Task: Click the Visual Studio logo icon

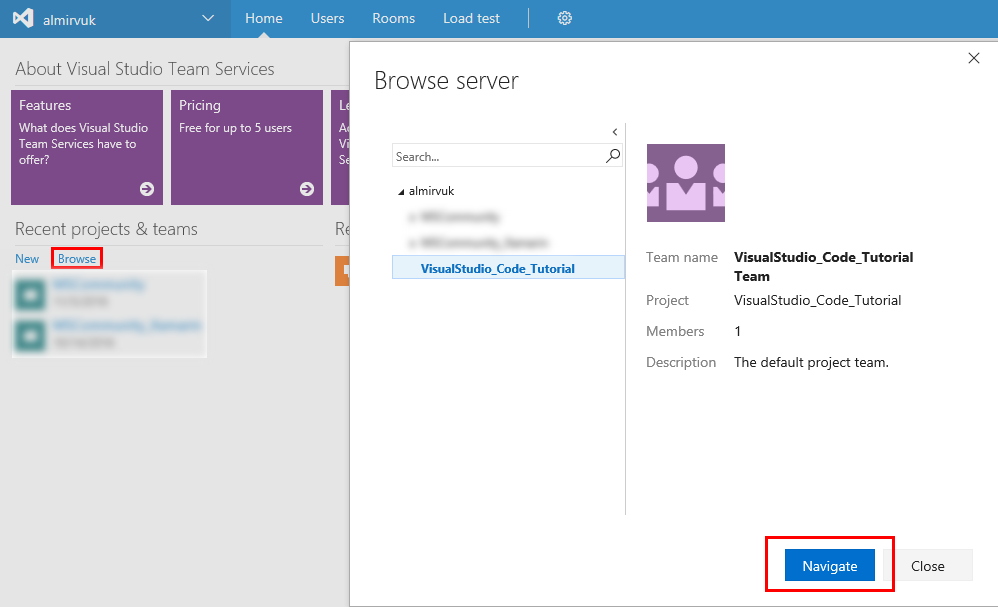Action: click(24, 18)
